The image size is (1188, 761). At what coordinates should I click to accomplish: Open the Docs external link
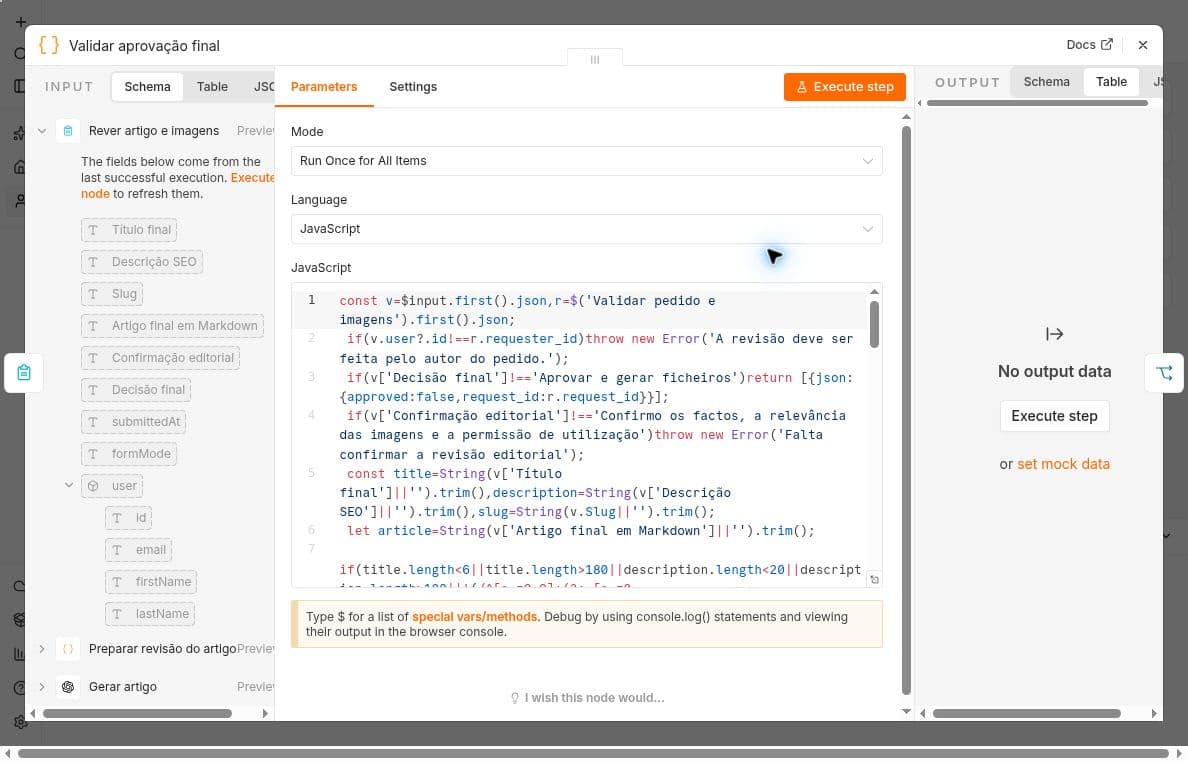pos(1089,45)
